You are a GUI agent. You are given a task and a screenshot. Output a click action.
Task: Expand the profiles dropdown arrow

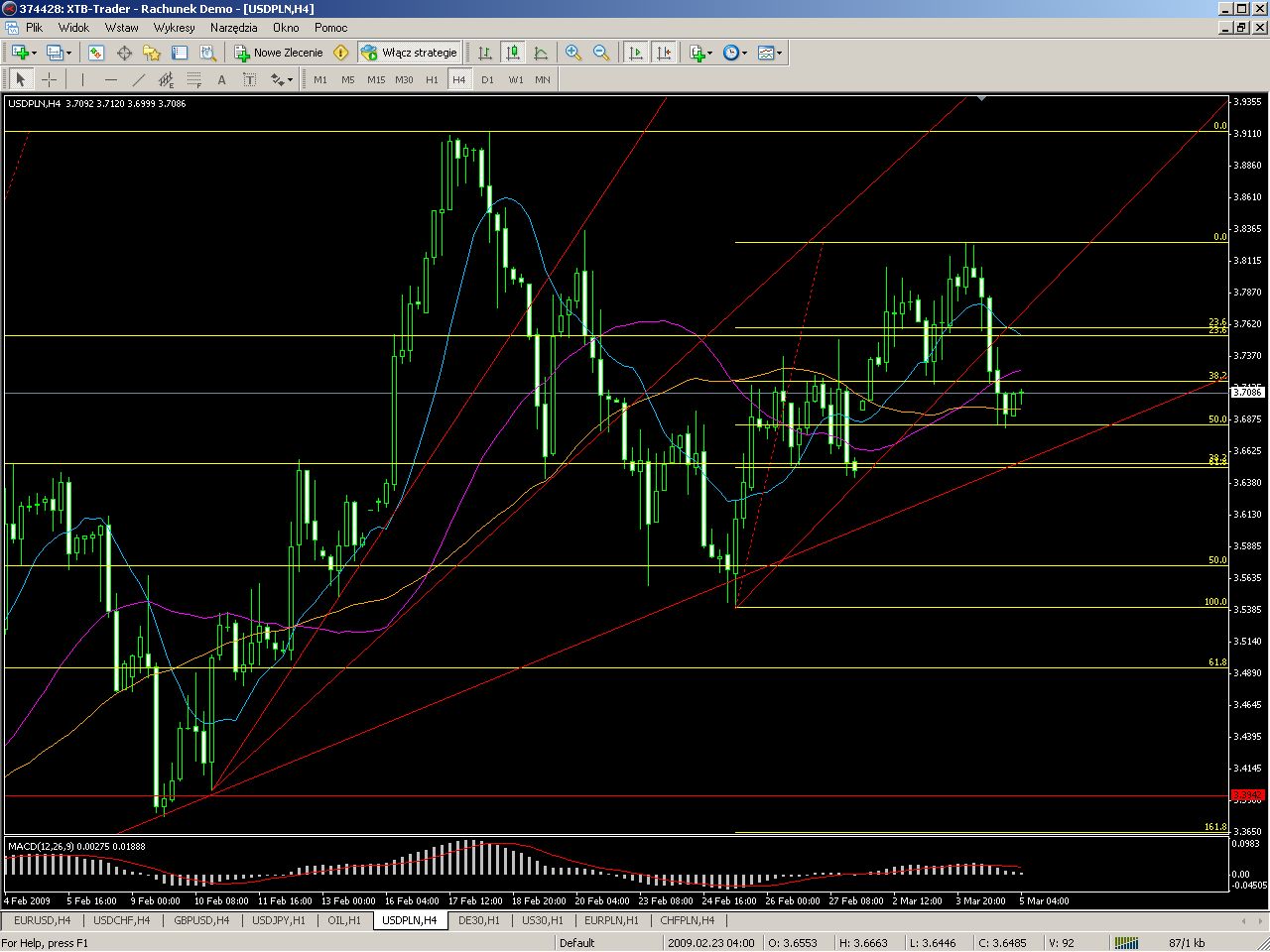click(x=68, y=53)
